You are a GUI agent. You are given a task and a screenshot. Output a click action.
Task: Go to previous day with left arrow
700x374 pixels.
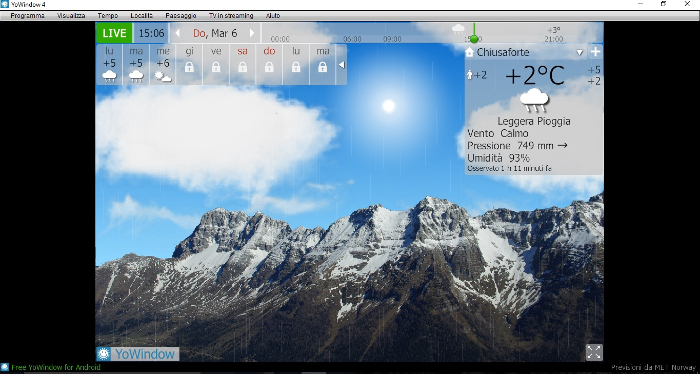pyautogui.click(x=177, y=33)
